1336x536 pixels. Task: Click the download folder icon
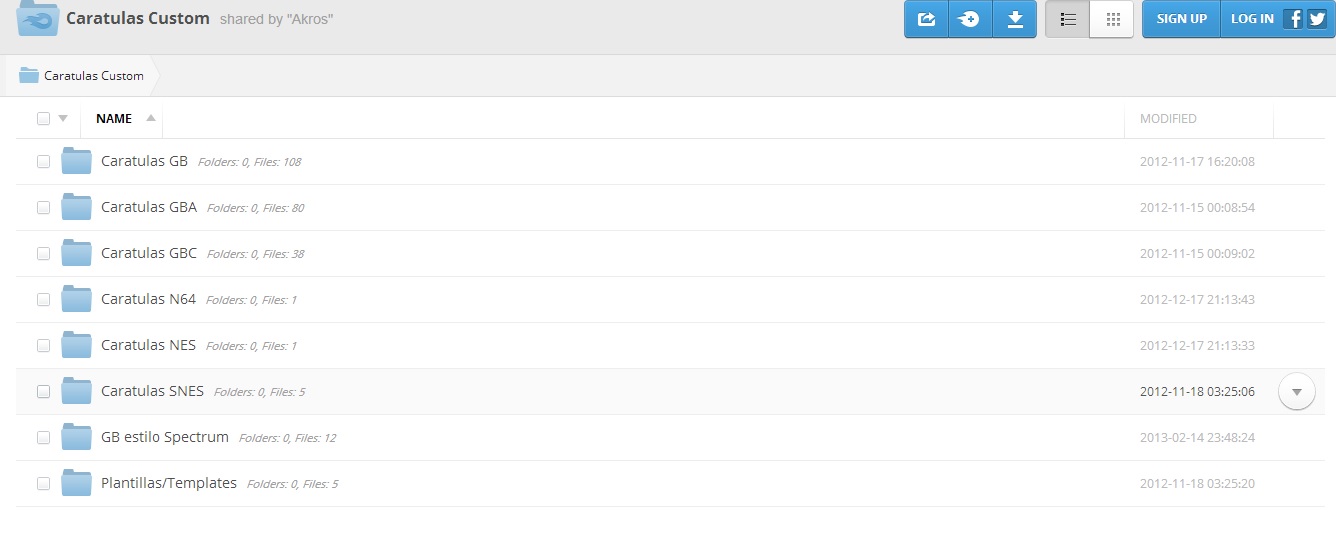pos(1015,19)
